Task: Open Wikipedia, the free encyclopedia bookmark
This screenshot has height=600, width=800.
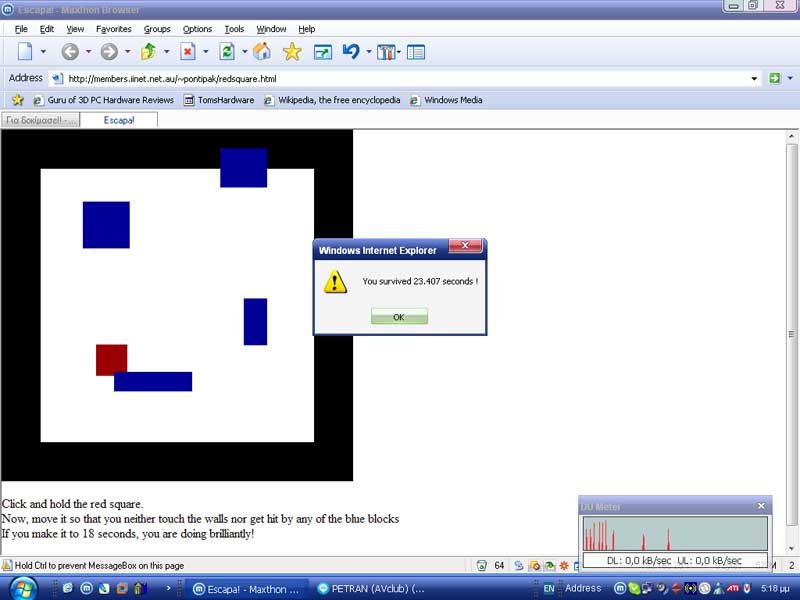Action: tap(332, 100)
